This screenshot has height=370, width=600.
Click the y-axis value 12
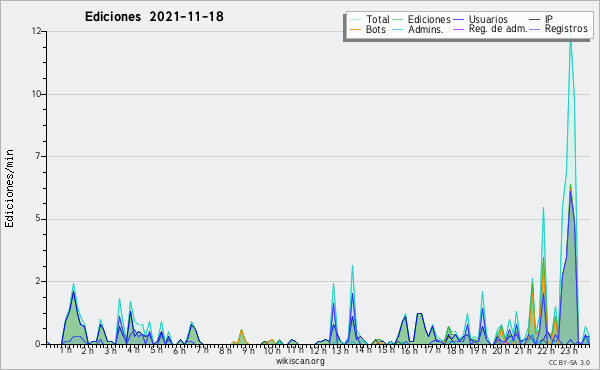(36, 31)
